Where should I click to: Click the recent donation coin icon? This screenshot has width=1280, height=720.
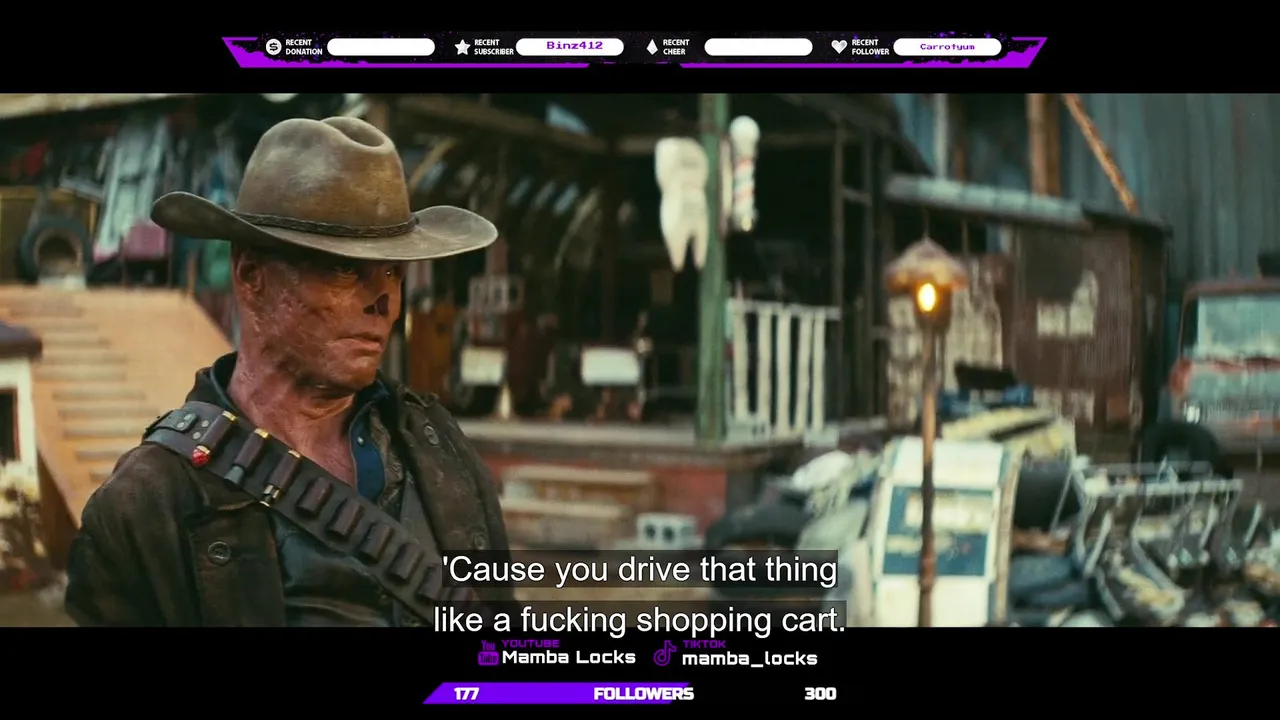(273, 47)
